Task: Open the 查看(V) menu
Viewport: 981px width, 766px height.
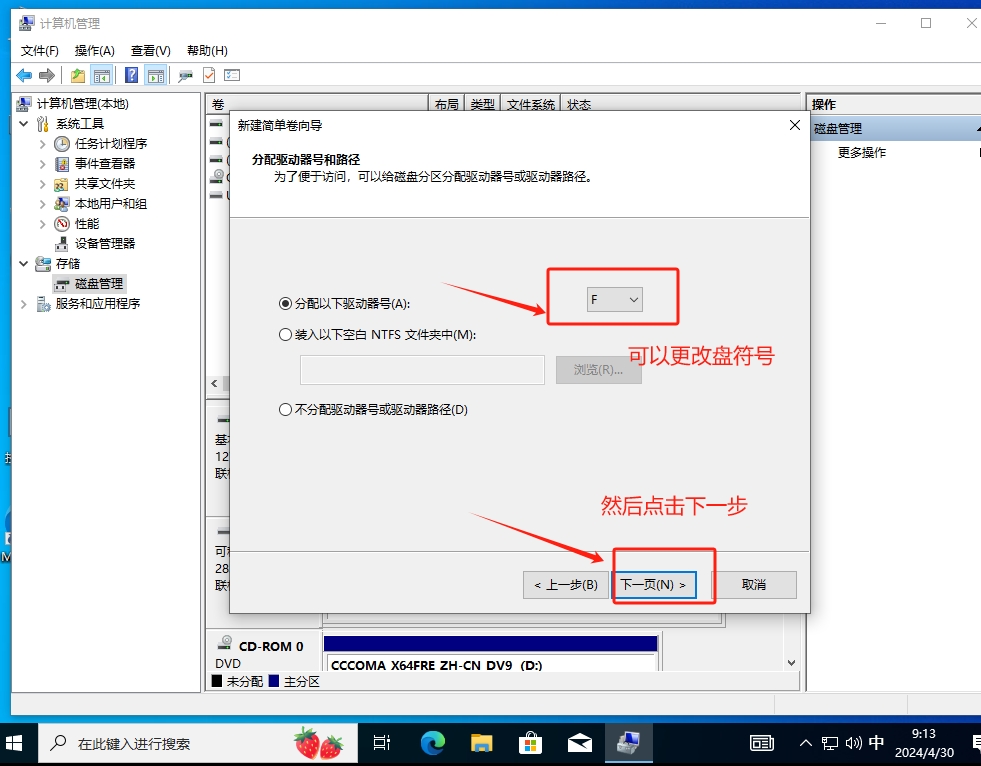Action: (150, 51)
